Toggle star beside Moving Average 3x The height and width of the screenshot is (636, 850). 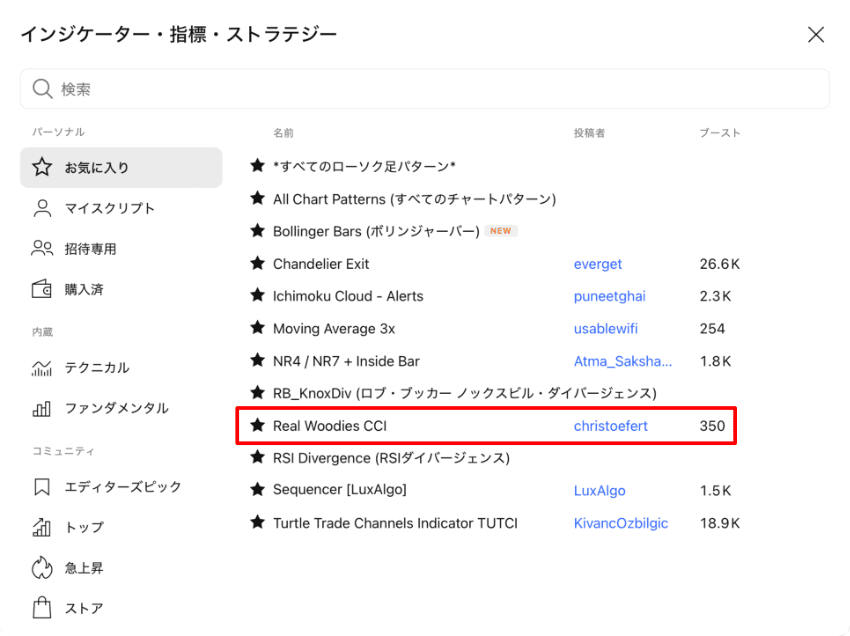click(257, 328)
